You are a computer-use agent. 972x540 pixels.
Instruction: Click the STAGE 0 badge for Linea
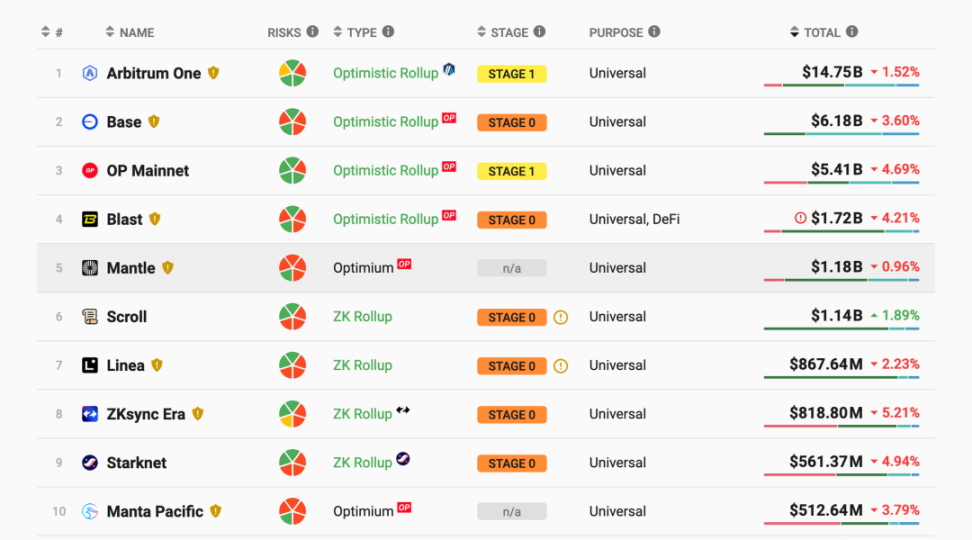(x=511, y=366)
